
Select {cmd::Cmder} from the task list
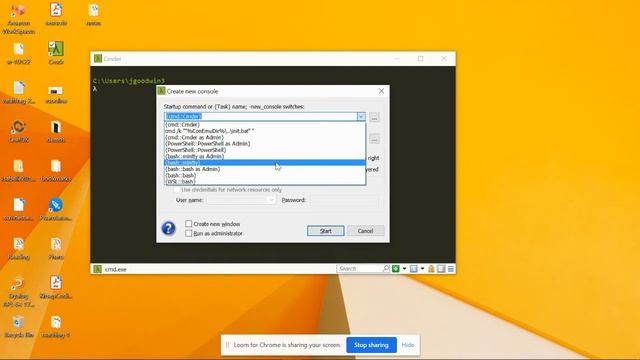[x=265, y=124]
